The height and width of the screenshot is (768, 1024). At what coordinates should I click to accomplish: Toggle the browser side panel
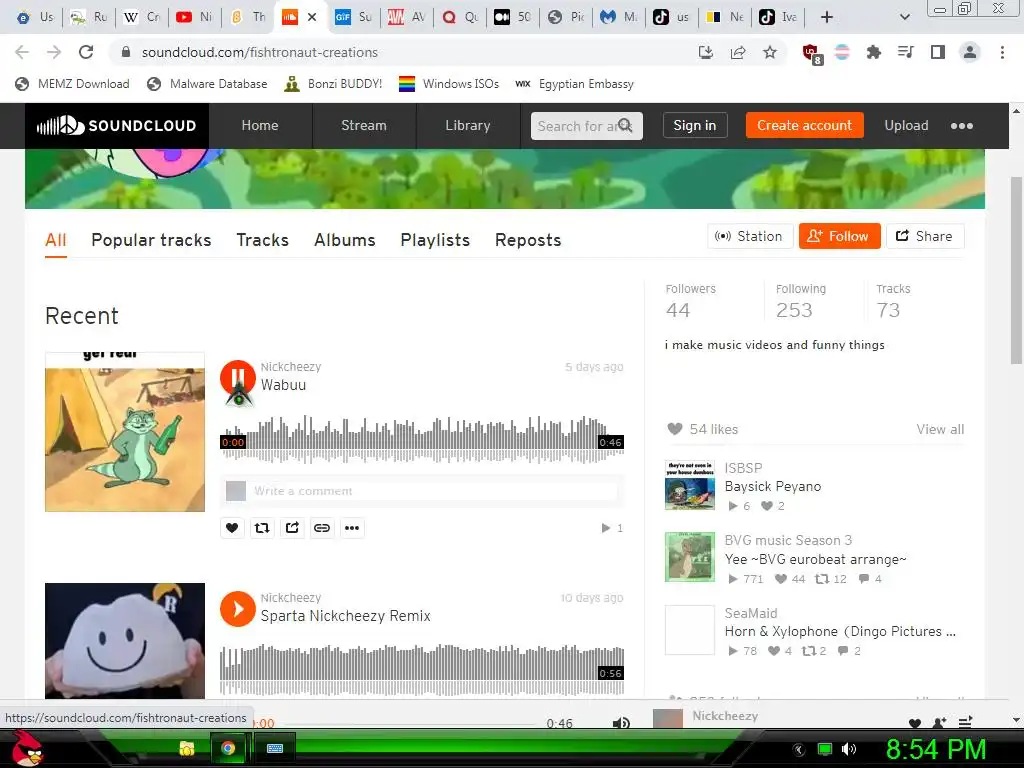coord(938,52)
